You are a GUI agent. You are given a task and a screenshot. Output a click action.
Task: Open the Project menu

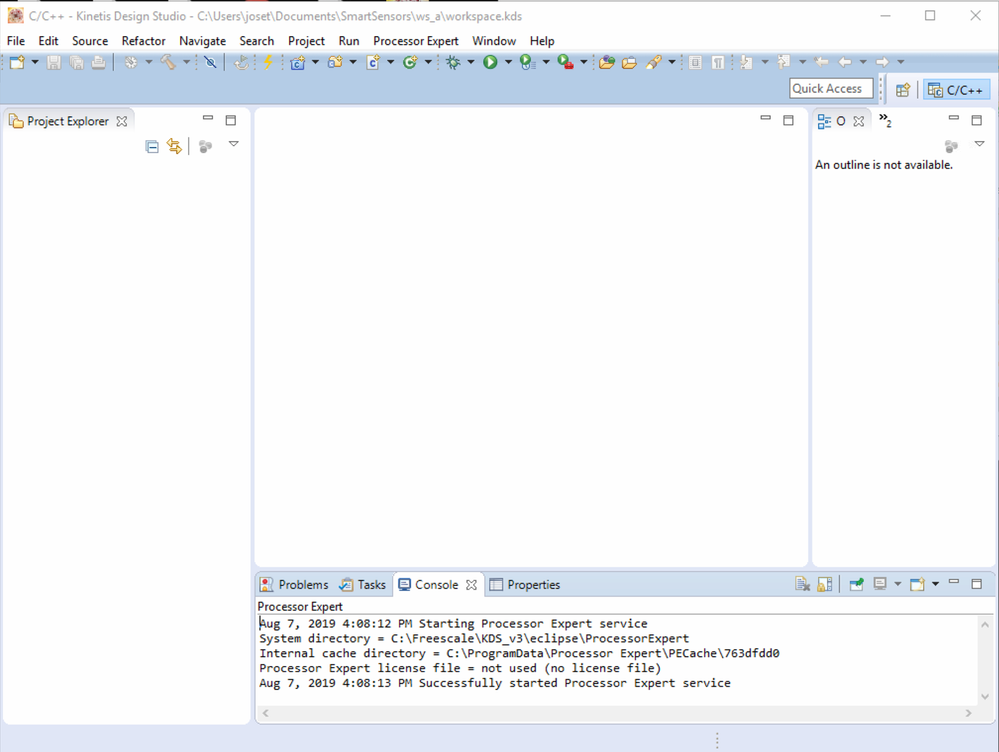click(x=306, y=41)
